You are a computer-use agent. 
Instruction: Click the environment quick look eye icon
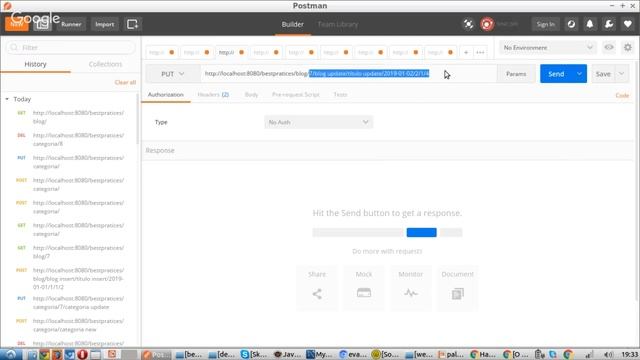[x=609, y=47]
